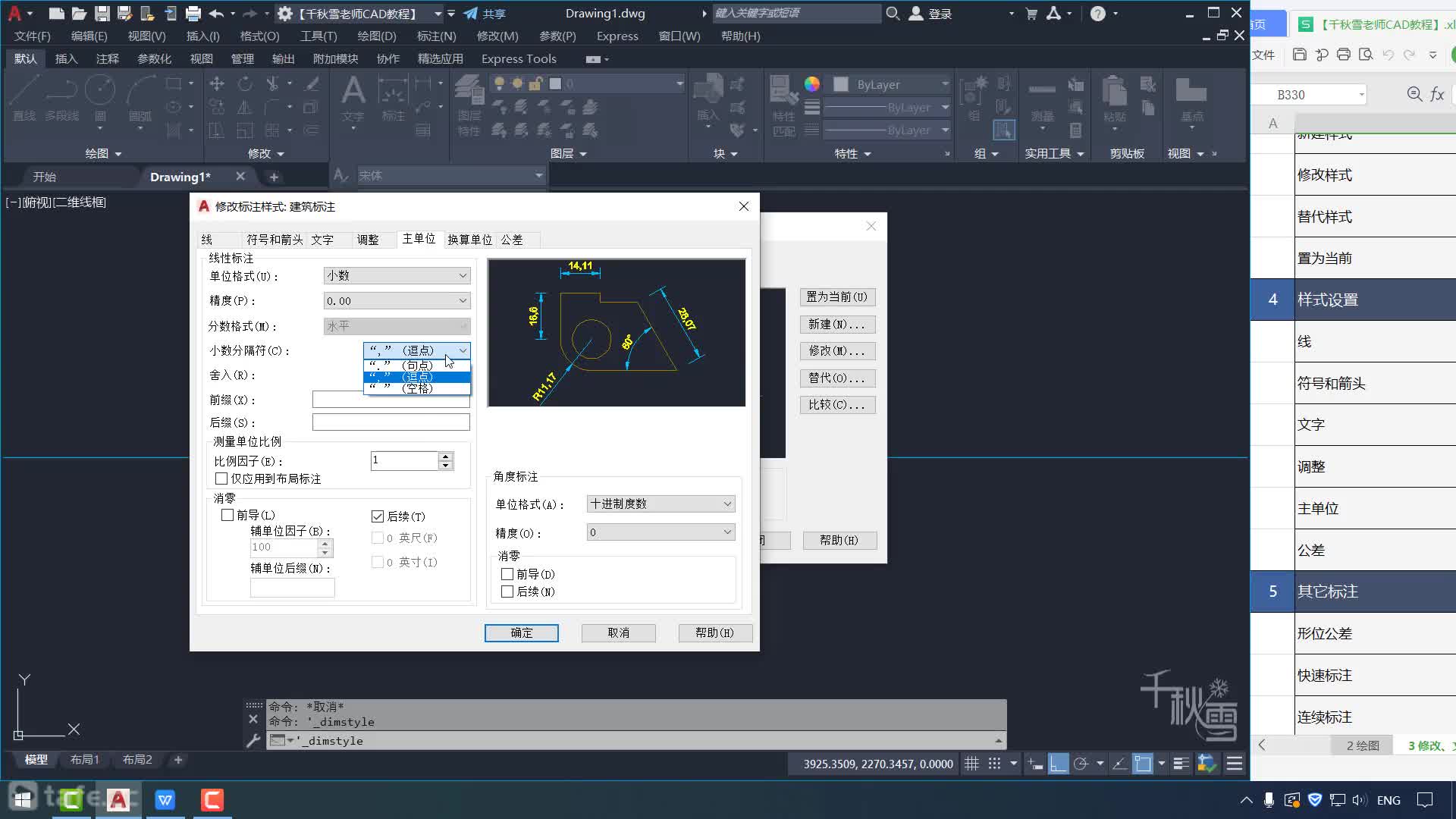The width and height of the screenshot is (1456, 819).
Task: Switch to the 符号和箭头 tab
Action: click(x=275, y=240)
